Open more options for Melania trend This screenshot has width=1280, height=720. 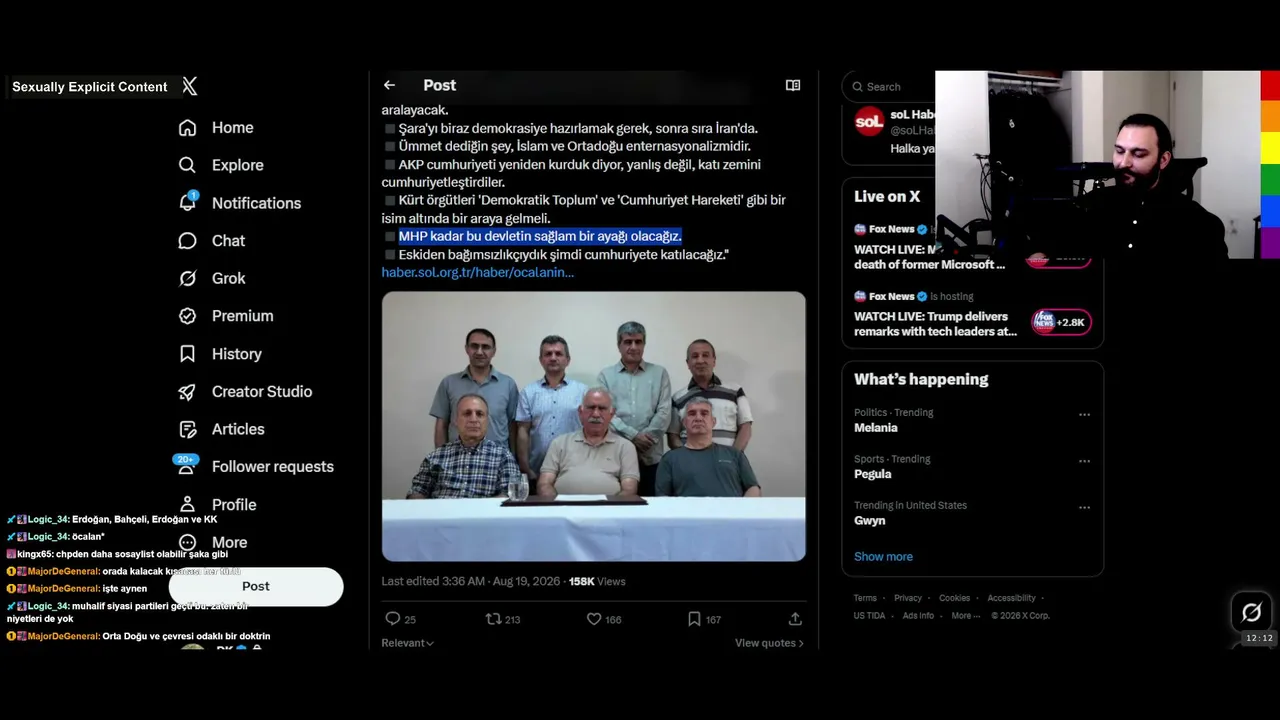click(x=1084, y=414)
